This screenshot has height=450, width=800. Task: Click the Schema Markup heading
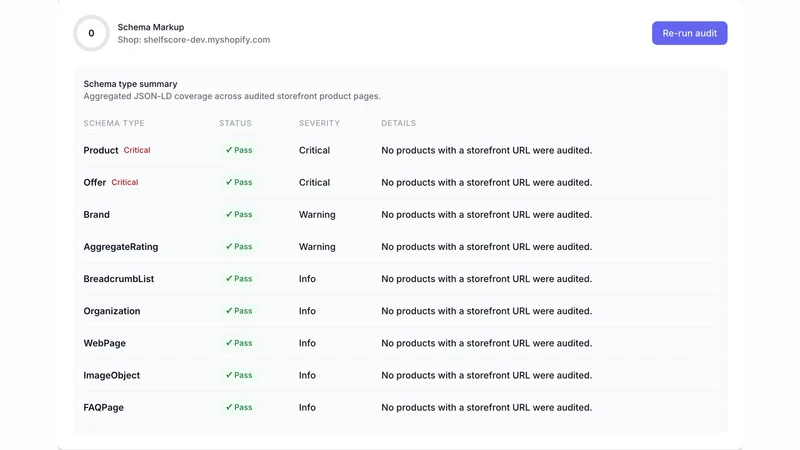tap(151, 27)
